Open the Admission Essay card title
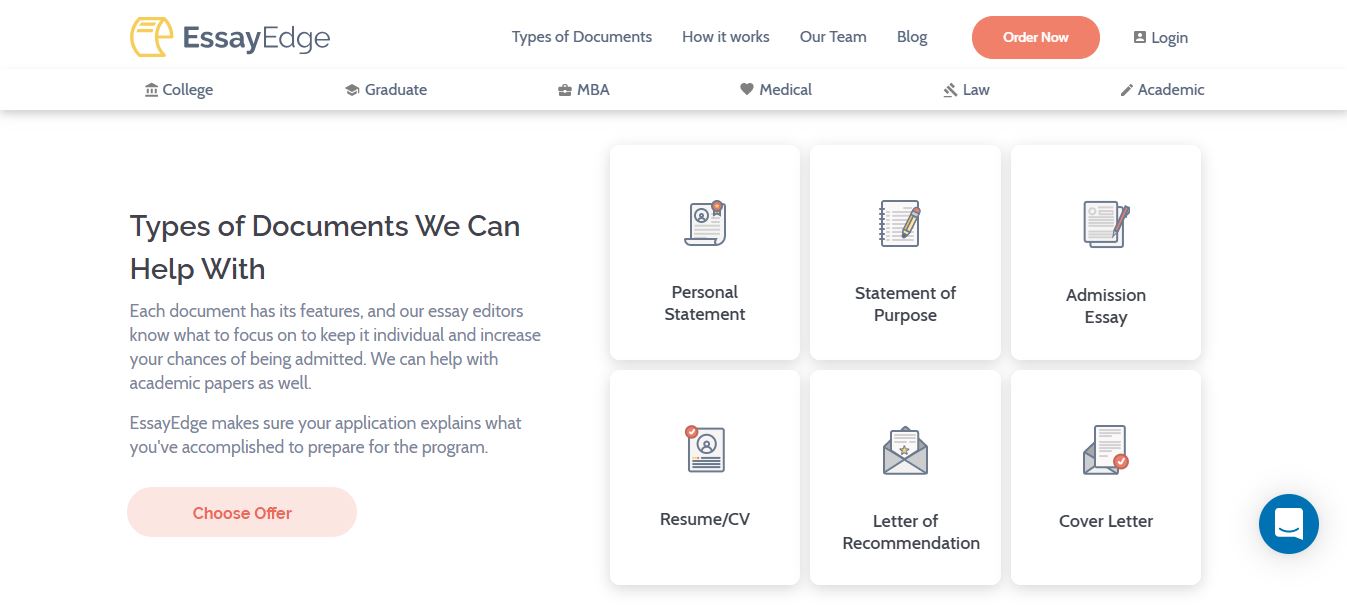The height and width of the screenshot is (612, 1347). point(1106,306)
